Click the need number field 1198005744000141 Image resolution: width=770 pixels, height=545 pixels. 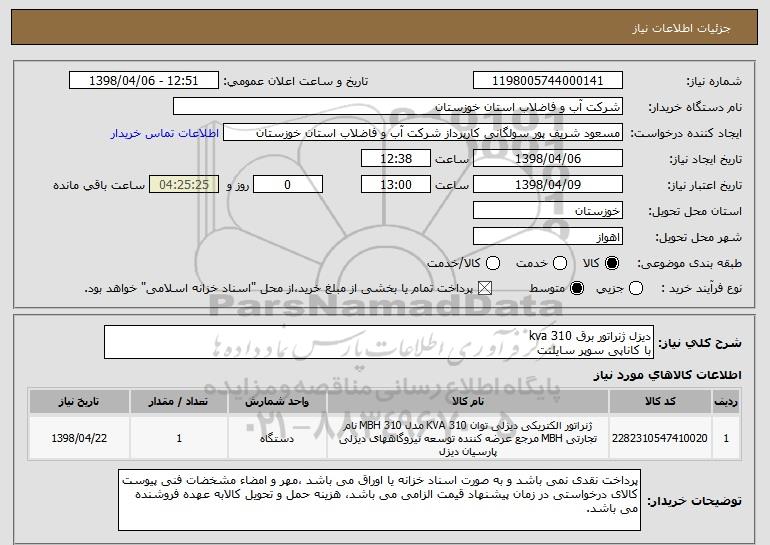point(548,81)
